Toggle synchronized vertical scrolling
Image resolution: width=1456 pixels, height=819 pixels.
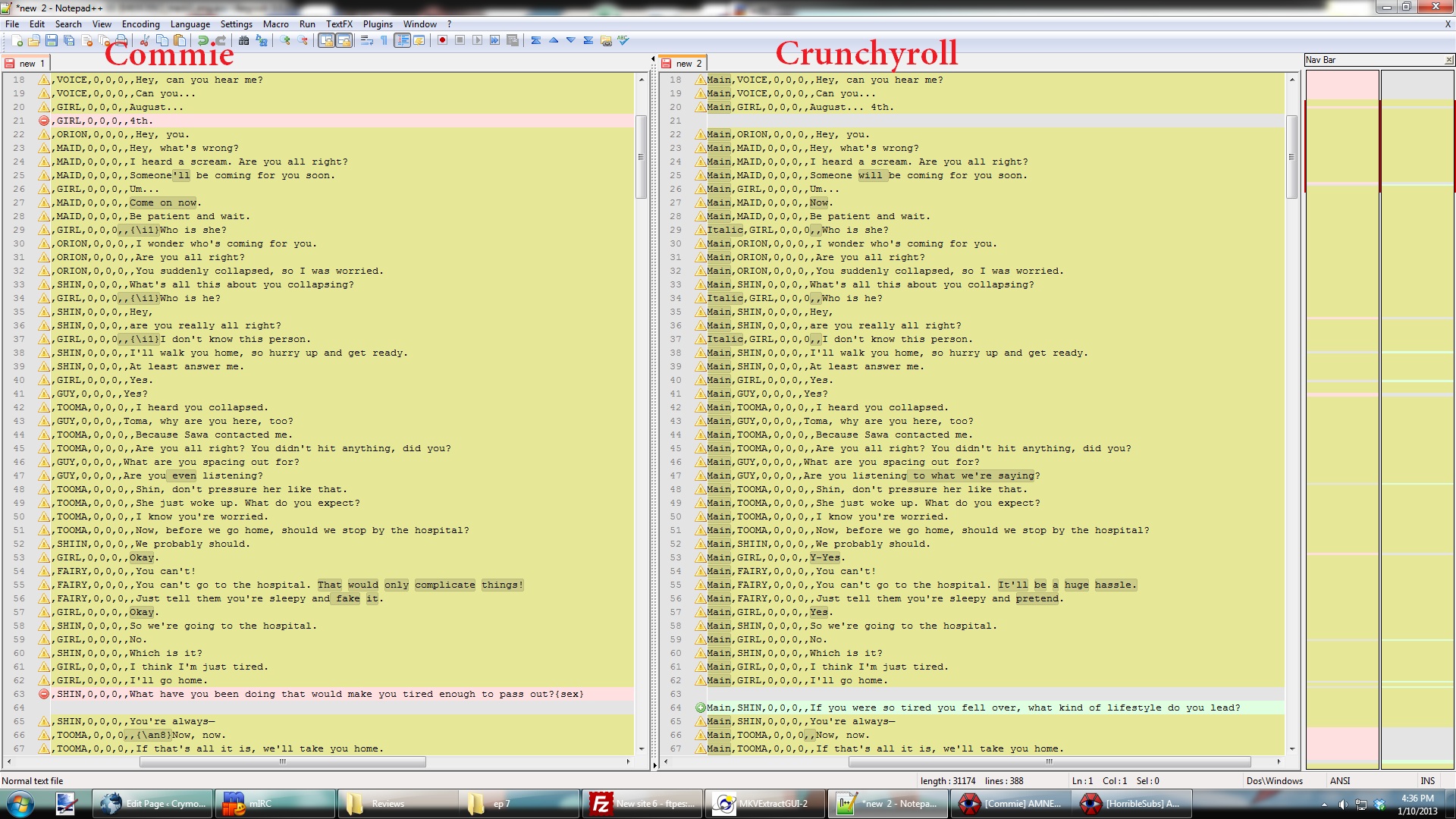(x=326, y=40)
